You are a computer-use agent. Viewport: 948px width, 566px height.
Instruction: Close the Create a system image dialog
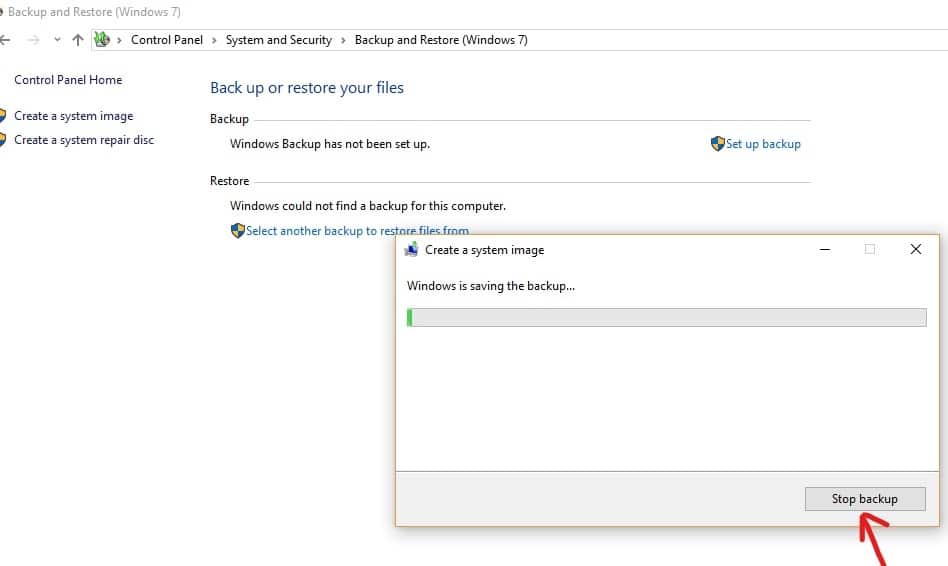[x=915, y=250]
